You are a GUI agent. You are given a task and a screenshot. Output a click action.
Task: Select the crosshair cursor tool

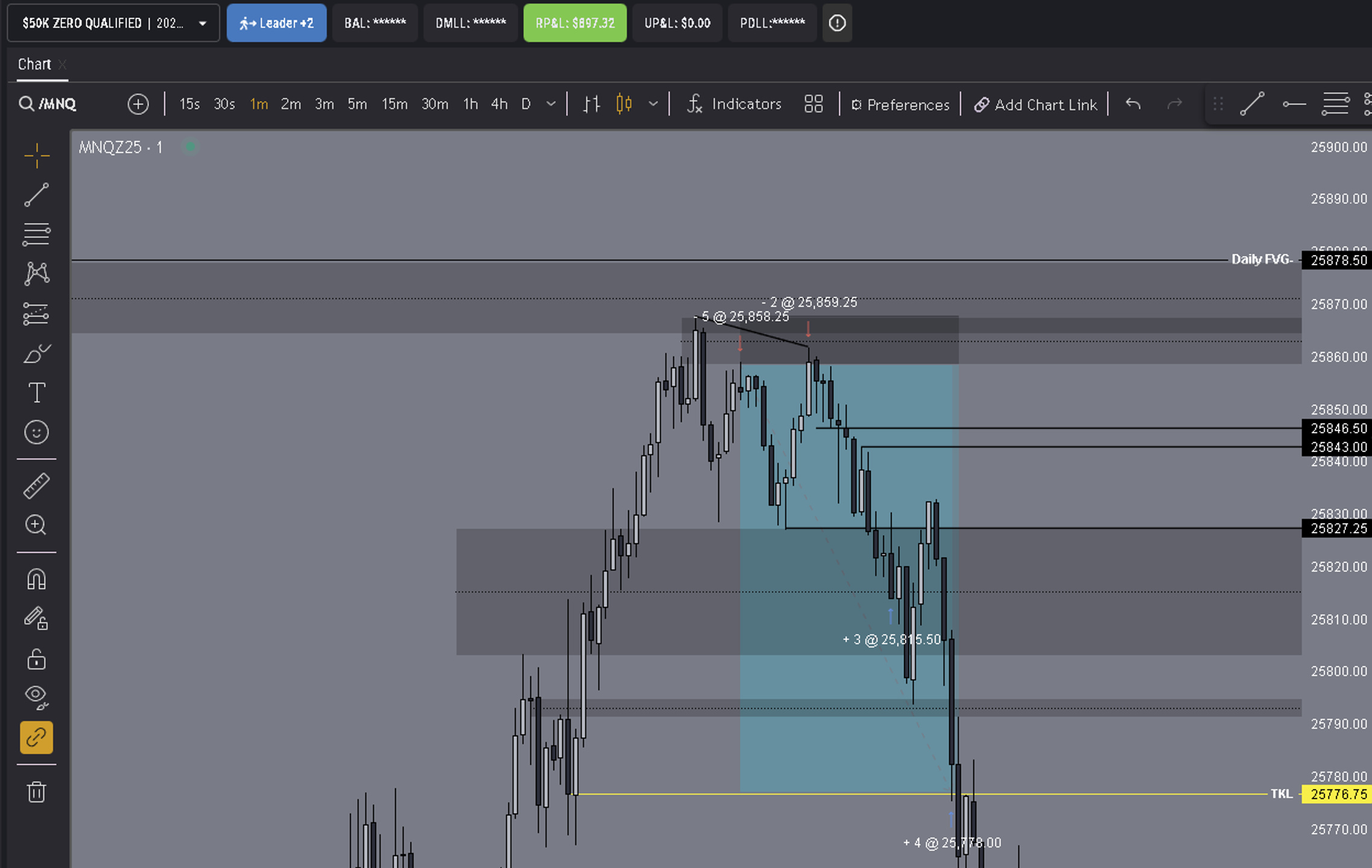pyautogui.click(x=37, y=156)
